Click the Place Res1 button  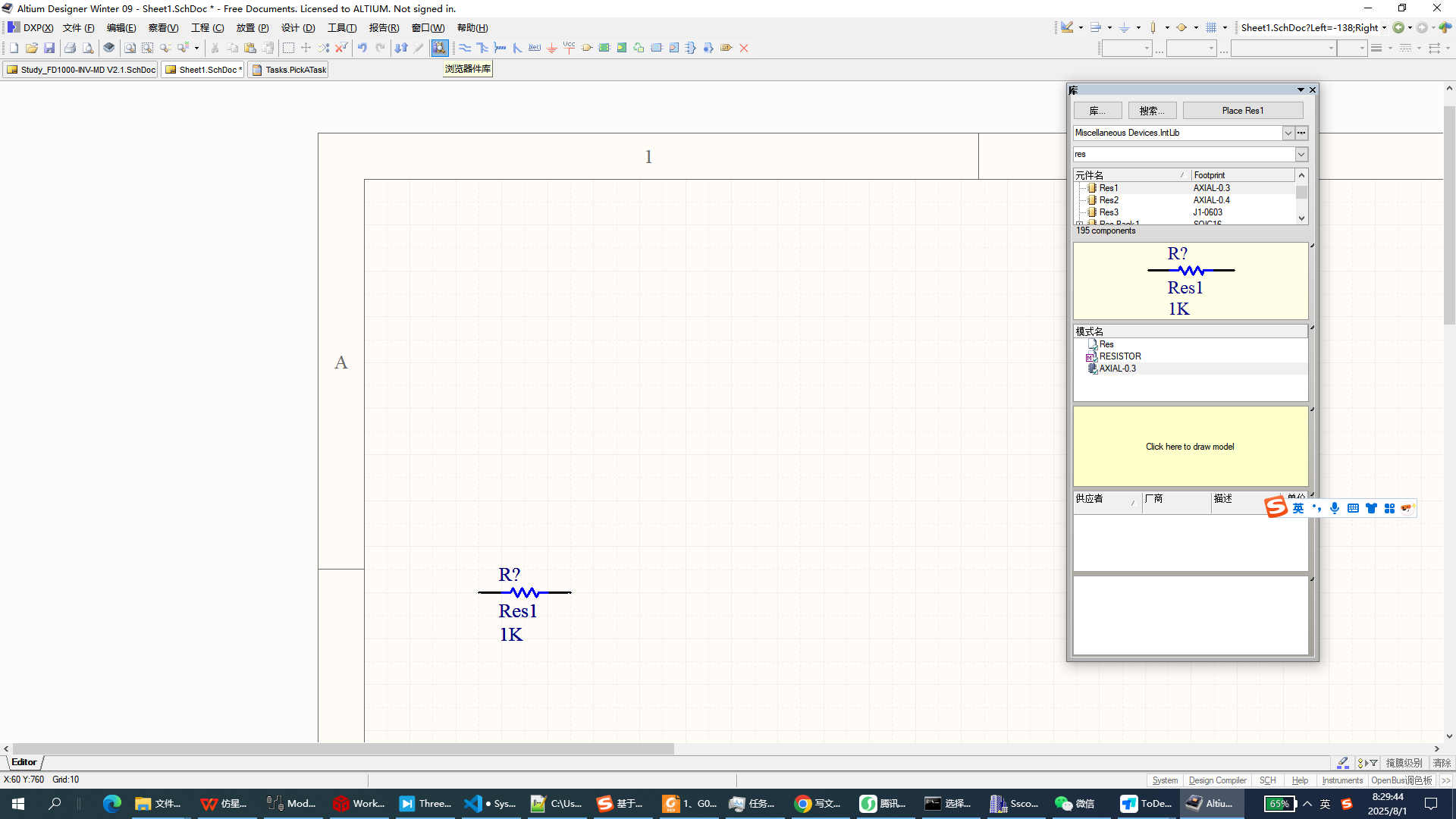point(1242,111)
